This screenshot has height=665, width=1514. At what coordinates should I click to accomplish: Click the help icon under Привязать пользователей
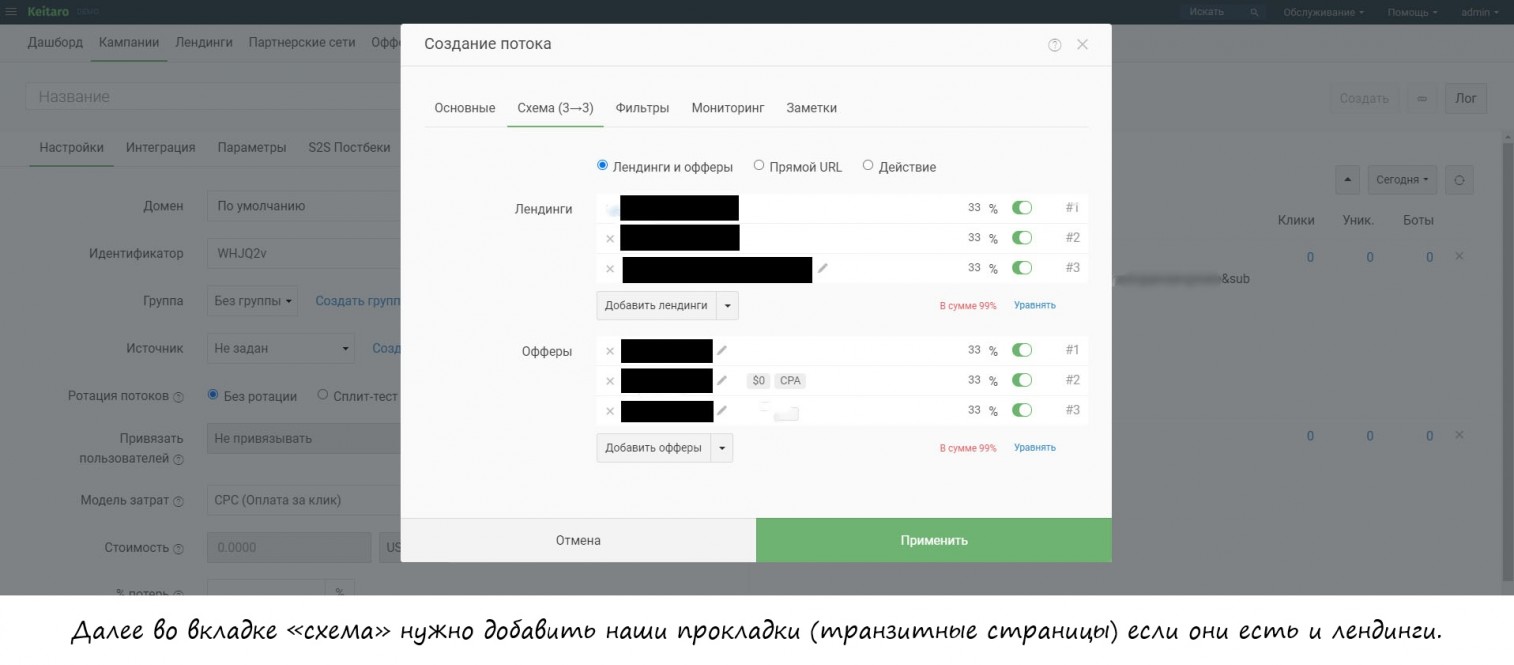click(x=178, y=460)
